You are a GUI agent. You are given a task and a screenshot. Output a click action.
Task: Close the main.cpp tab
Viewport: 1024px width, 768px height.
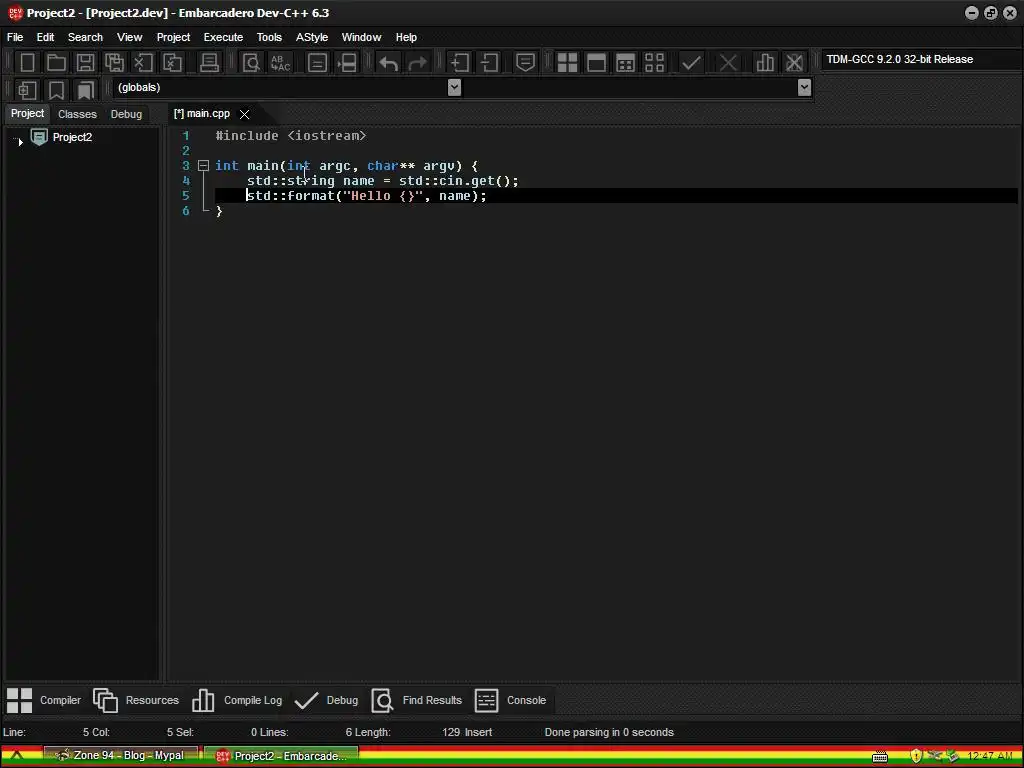(x=244, y=114)
